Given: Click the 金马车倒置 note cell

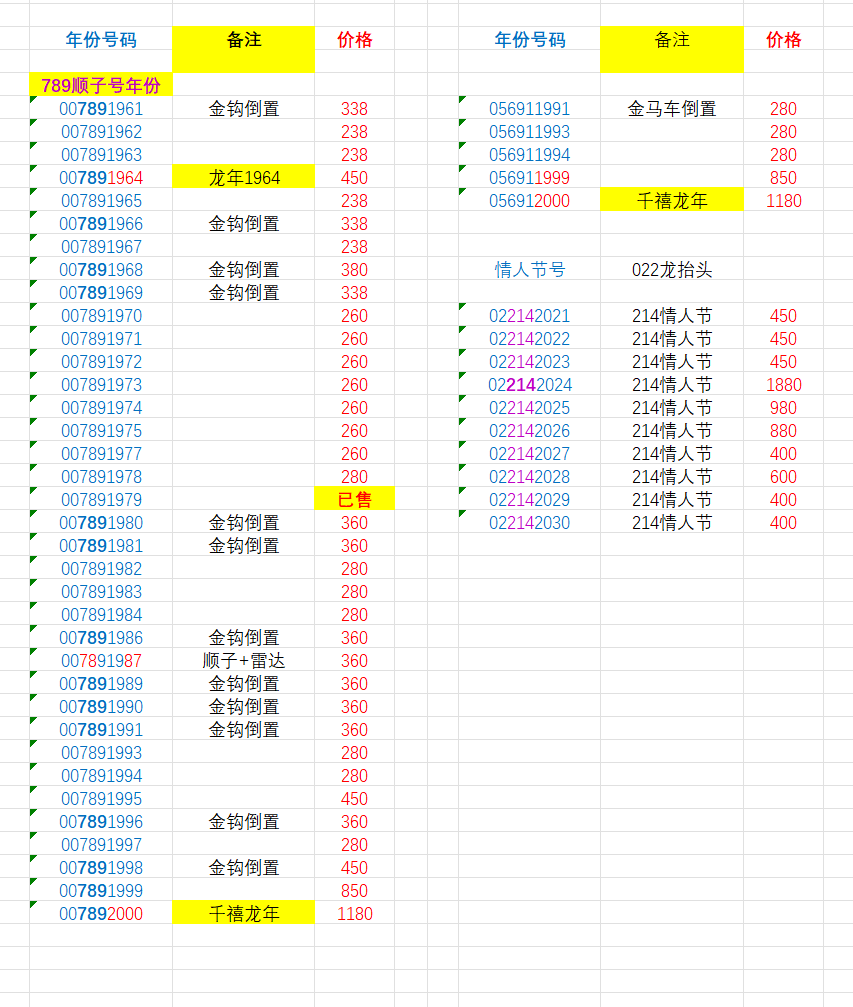Looking at the screenshot, I should [x=672, y=109].
